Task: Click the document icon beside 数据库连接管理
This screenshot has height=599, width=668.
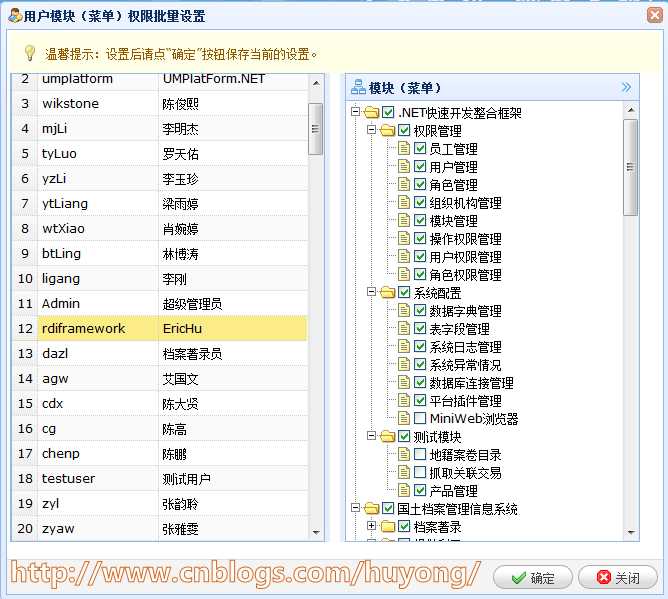Action: 404,382
